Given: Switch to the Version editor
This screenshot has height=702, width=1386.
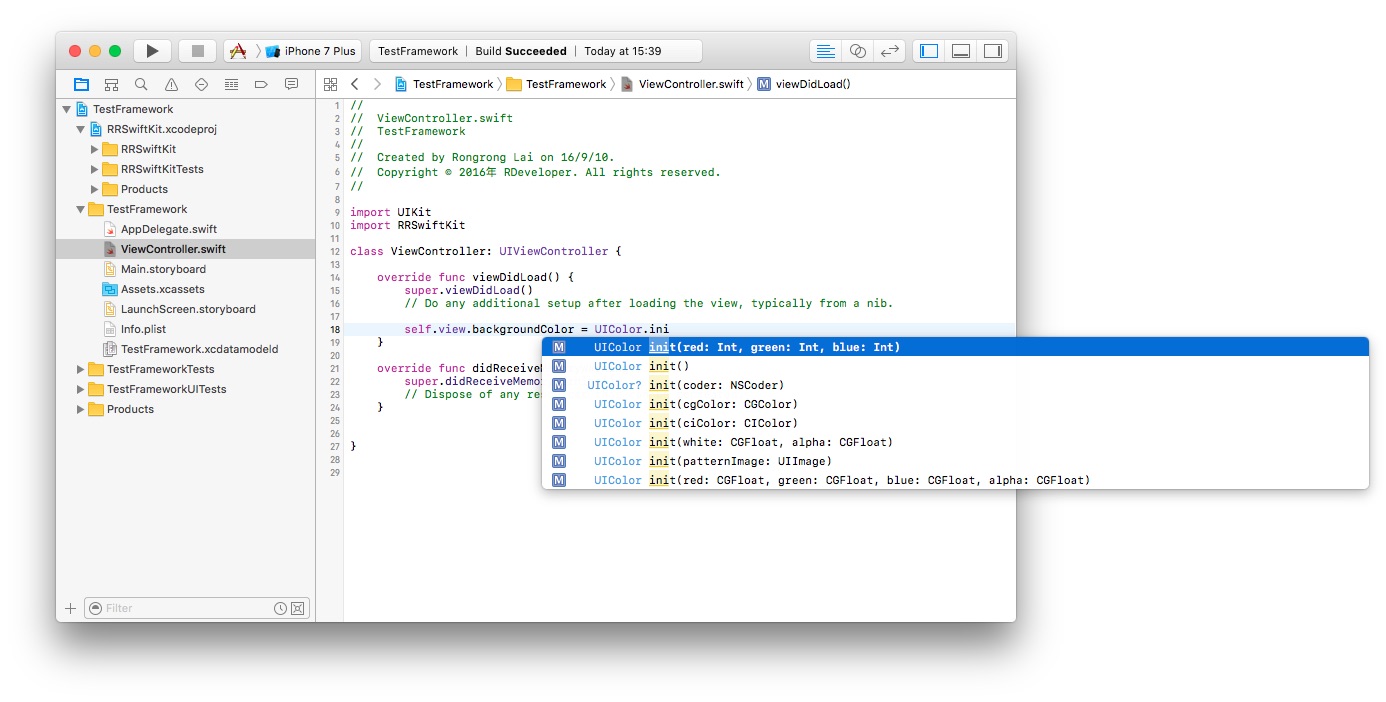Looking at the screenshot, I should 889,51.
